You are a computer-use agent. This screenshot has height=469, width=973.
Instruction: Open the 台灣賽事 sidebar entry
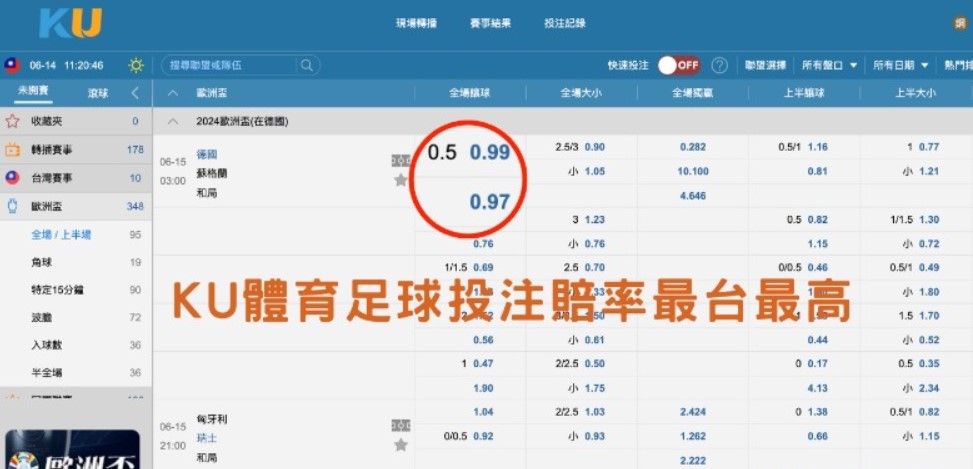coord(76,178)
